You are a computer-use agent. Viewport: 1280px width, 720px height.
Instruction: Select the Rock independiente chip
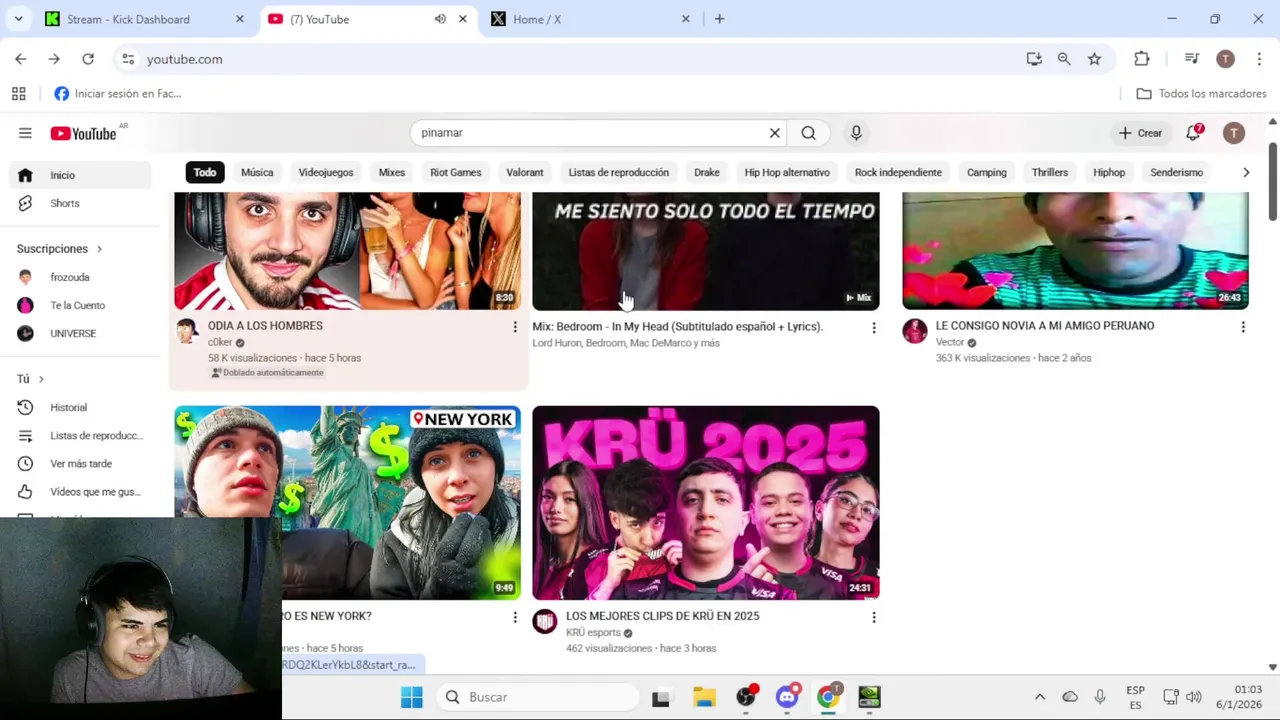tap(898, 172)
